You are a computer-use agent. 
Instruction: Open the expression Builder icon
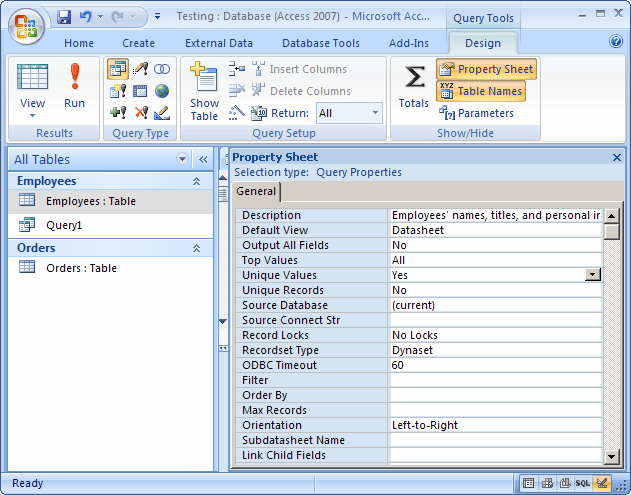(x=237, y=113)
